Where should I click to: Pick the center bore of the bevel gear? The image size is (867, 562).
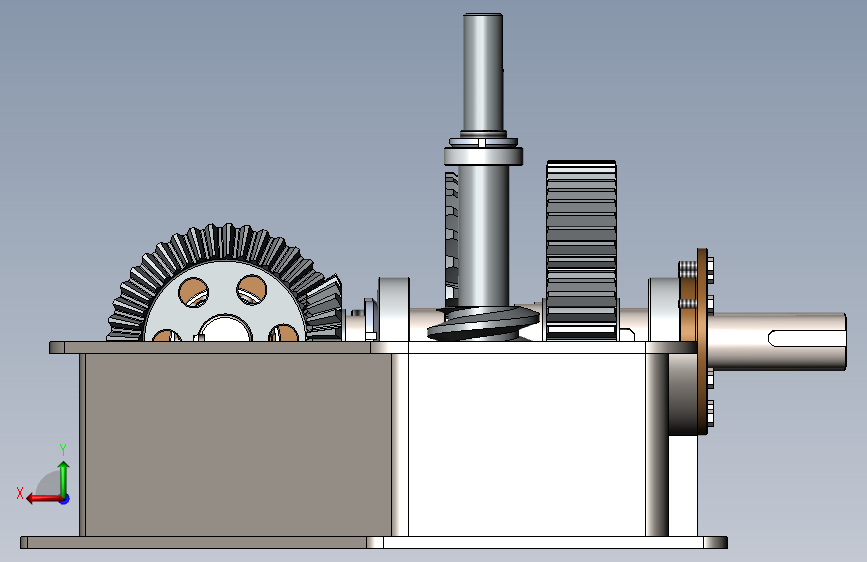[225, 328]
